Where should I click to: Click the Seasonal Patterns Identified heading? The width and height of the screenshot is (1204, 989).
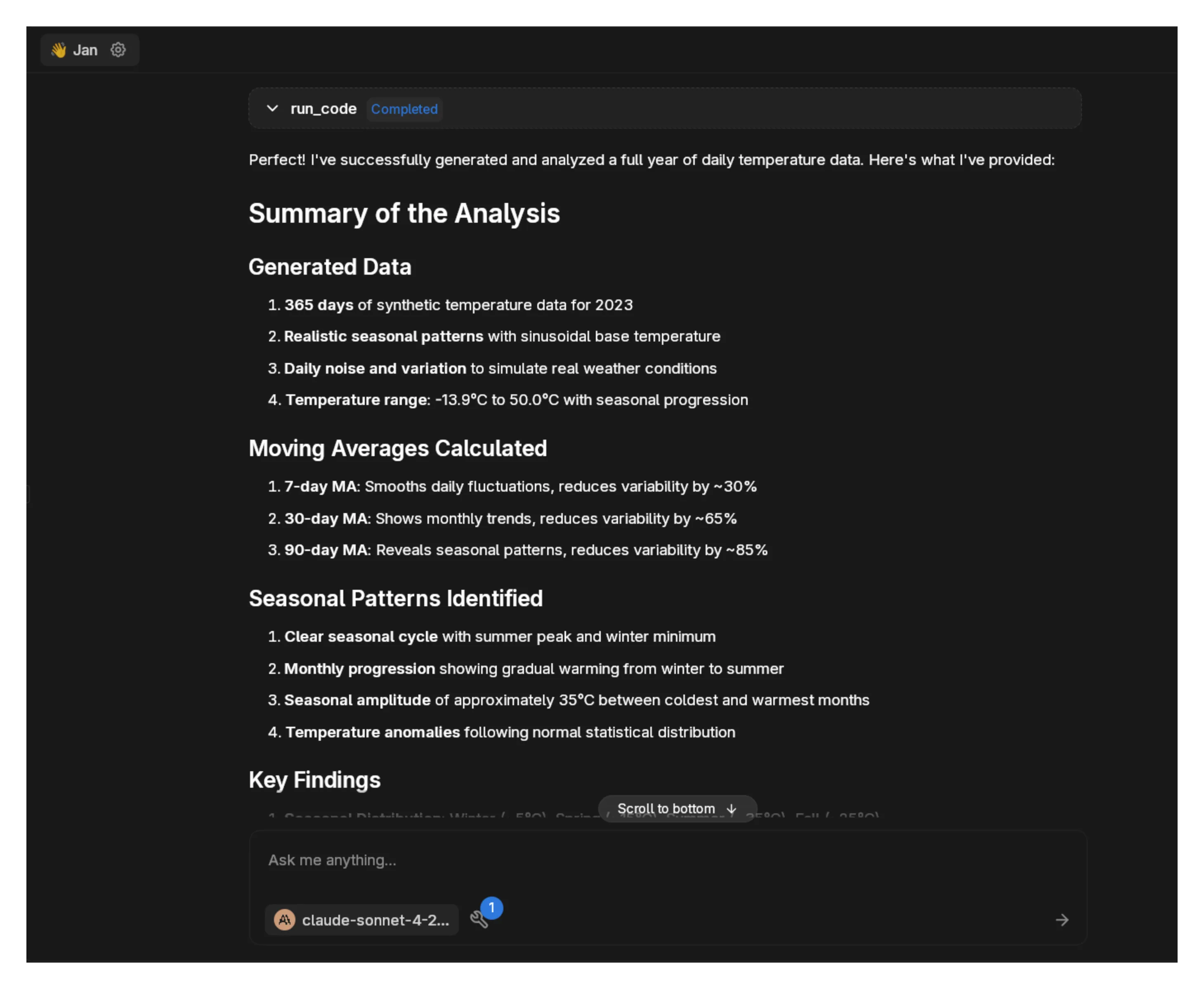[x=395, y=598]
